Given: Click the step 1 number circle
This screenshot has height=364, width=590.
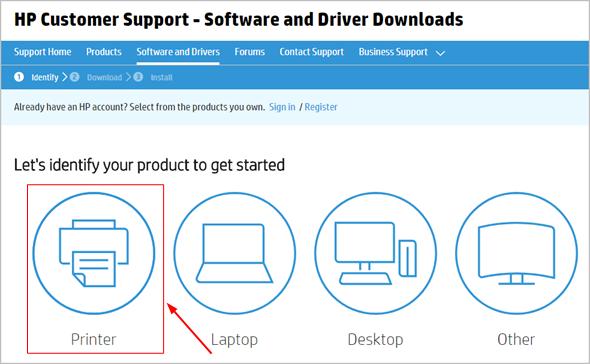Looking at the screenshot, I should [x=19, y=77].
